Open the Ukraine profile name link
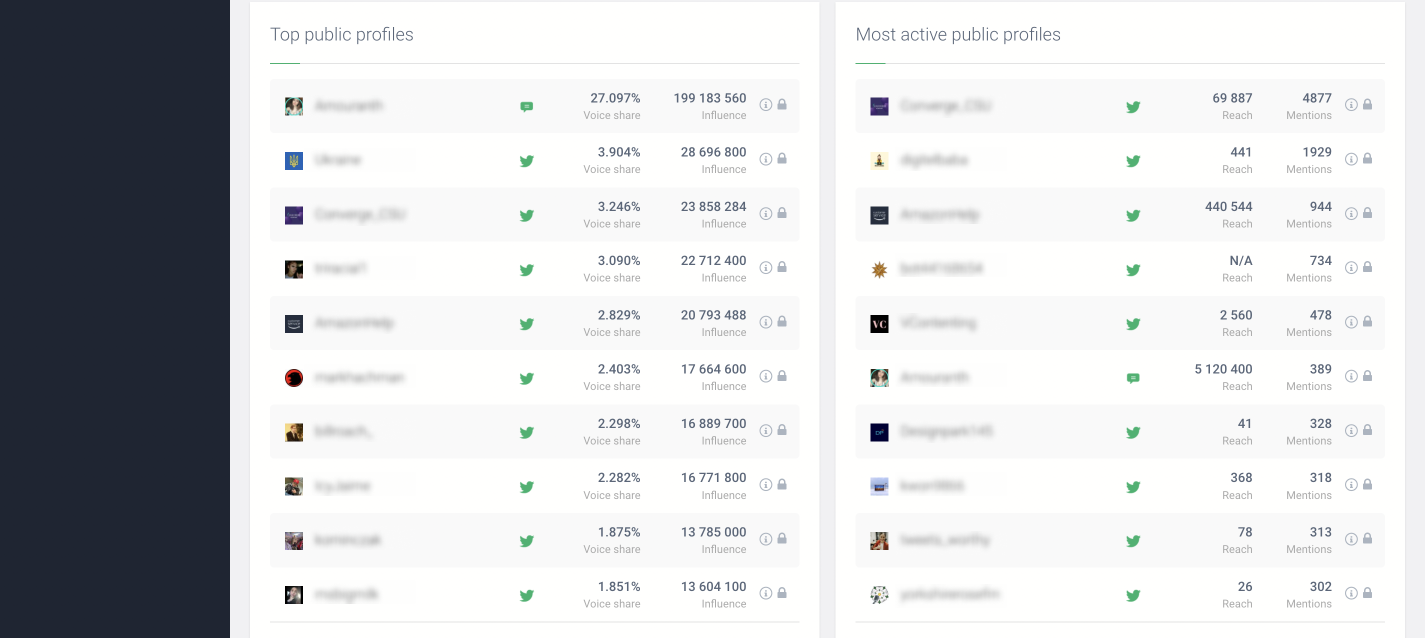 (338, 160)
